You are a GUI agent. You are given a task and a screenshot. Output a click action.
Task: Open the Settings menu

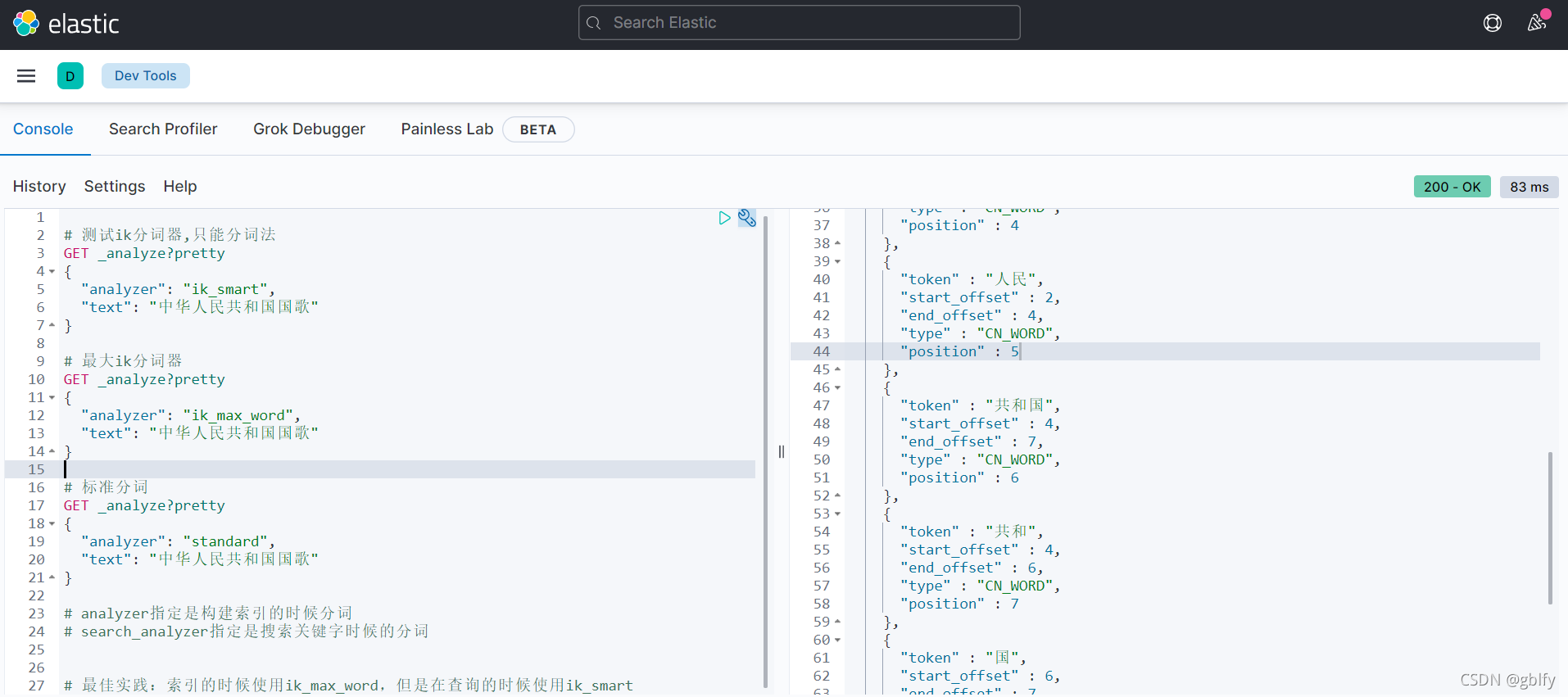tap(115, 187)
